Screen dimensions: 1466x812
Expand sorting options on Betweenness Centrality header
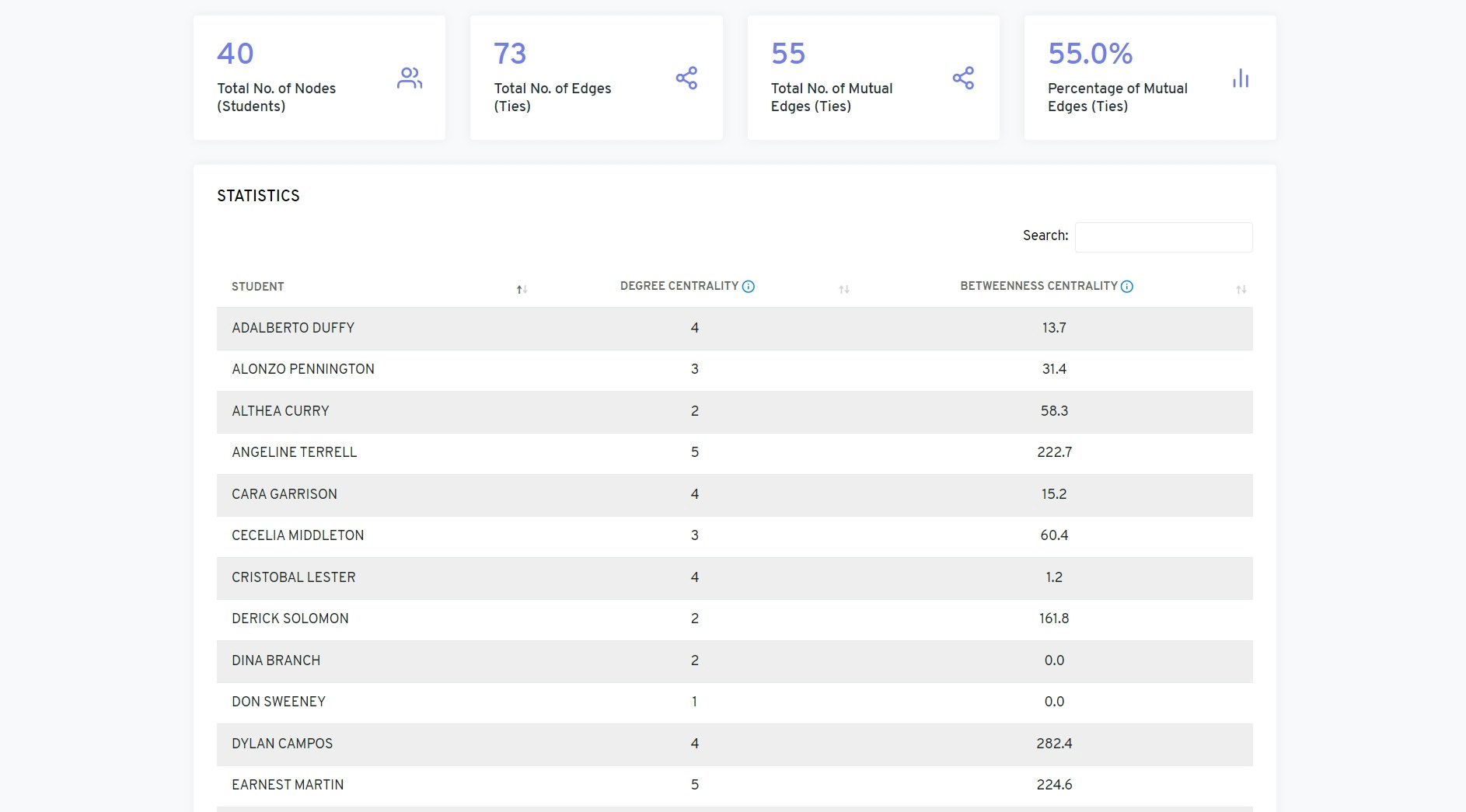point(1241,288)
